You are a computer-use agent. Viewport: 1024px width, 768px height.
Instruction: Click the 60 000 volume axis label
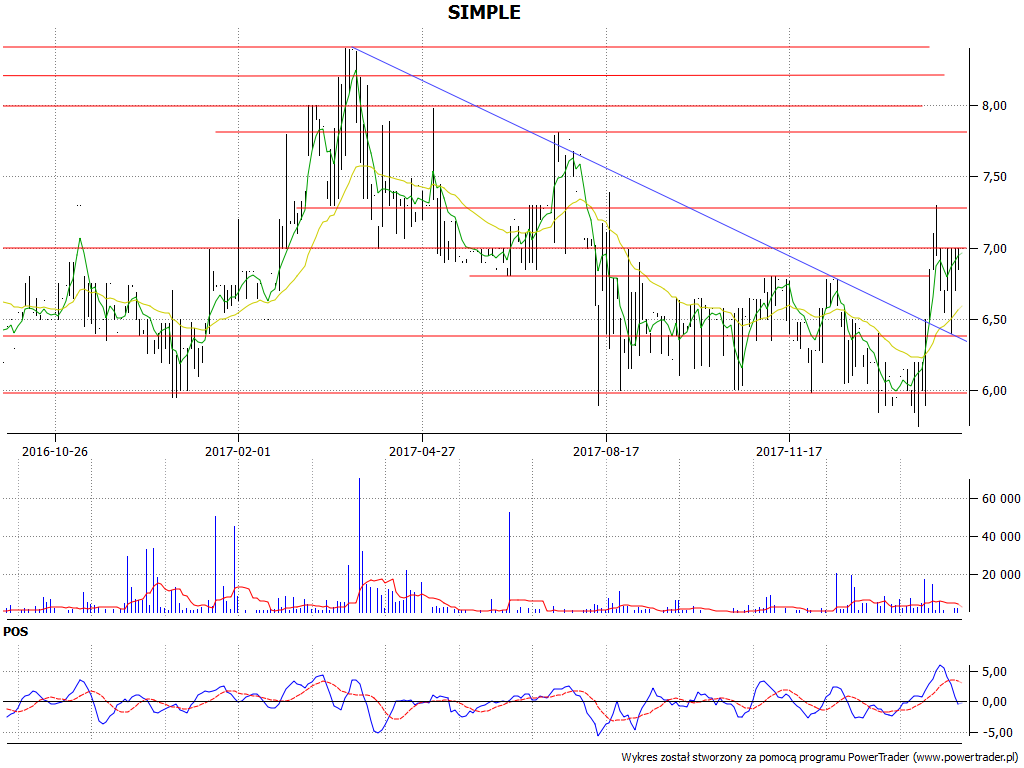point(1000,499)
